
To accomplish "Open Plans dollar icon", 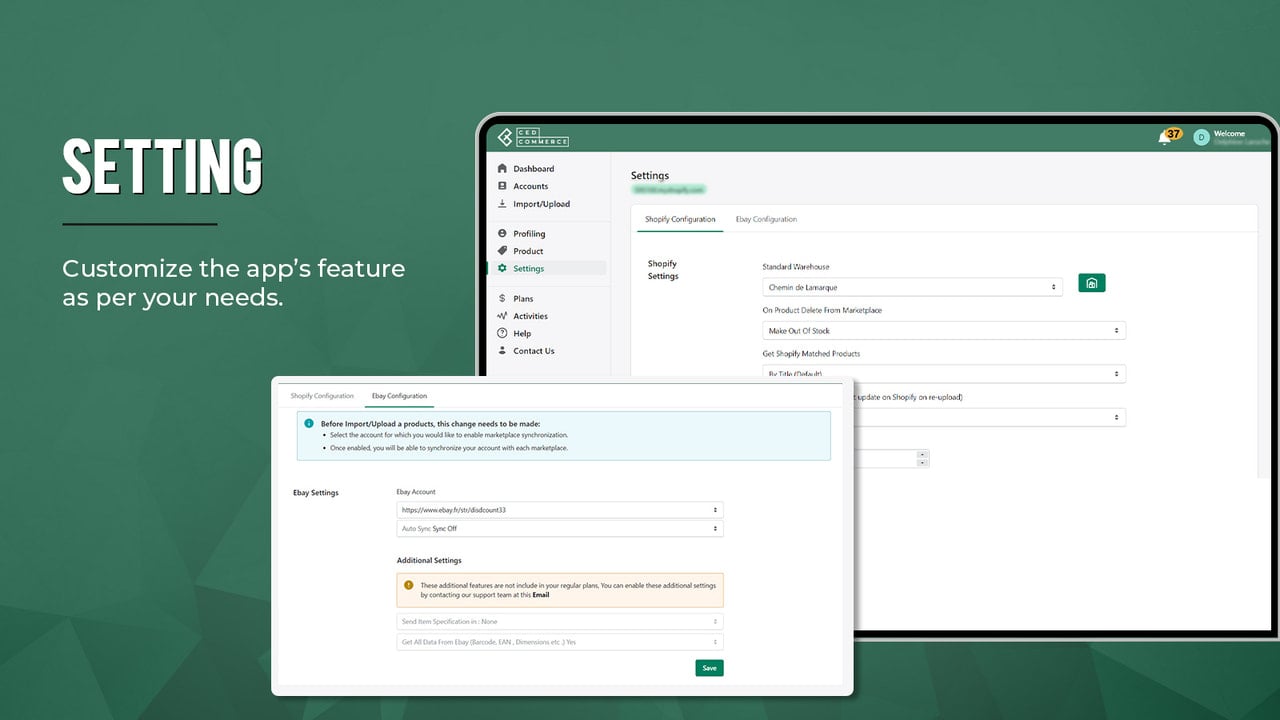I will [x=502, y=298].
